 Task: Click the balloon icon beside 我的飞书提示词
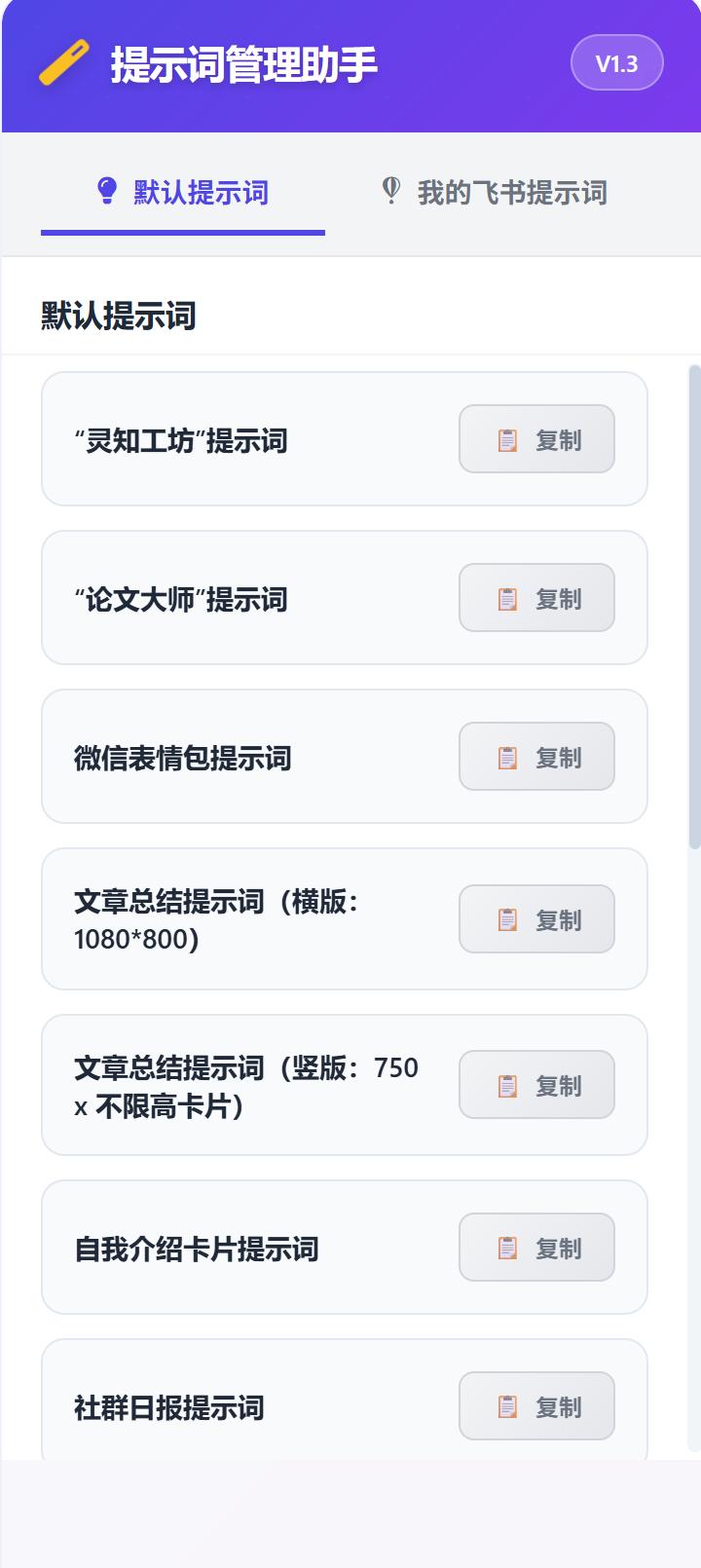(391, 191)
